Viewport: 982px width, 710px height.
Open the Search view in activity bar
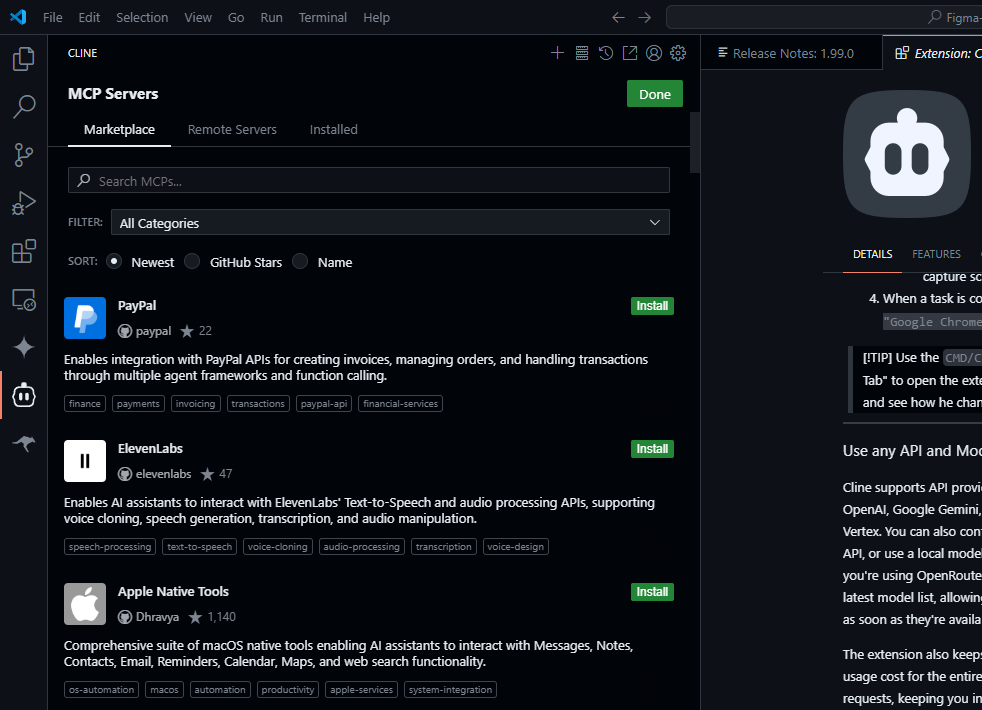tap(24, 106)
